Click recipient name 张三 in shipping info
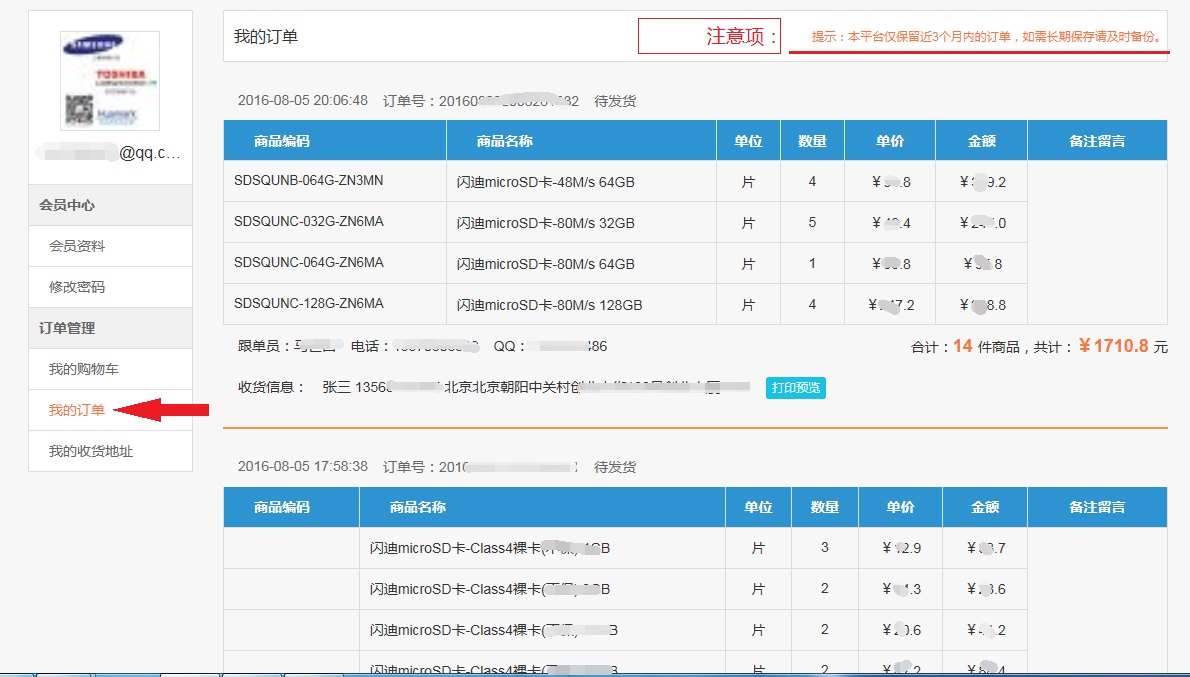 336,387
